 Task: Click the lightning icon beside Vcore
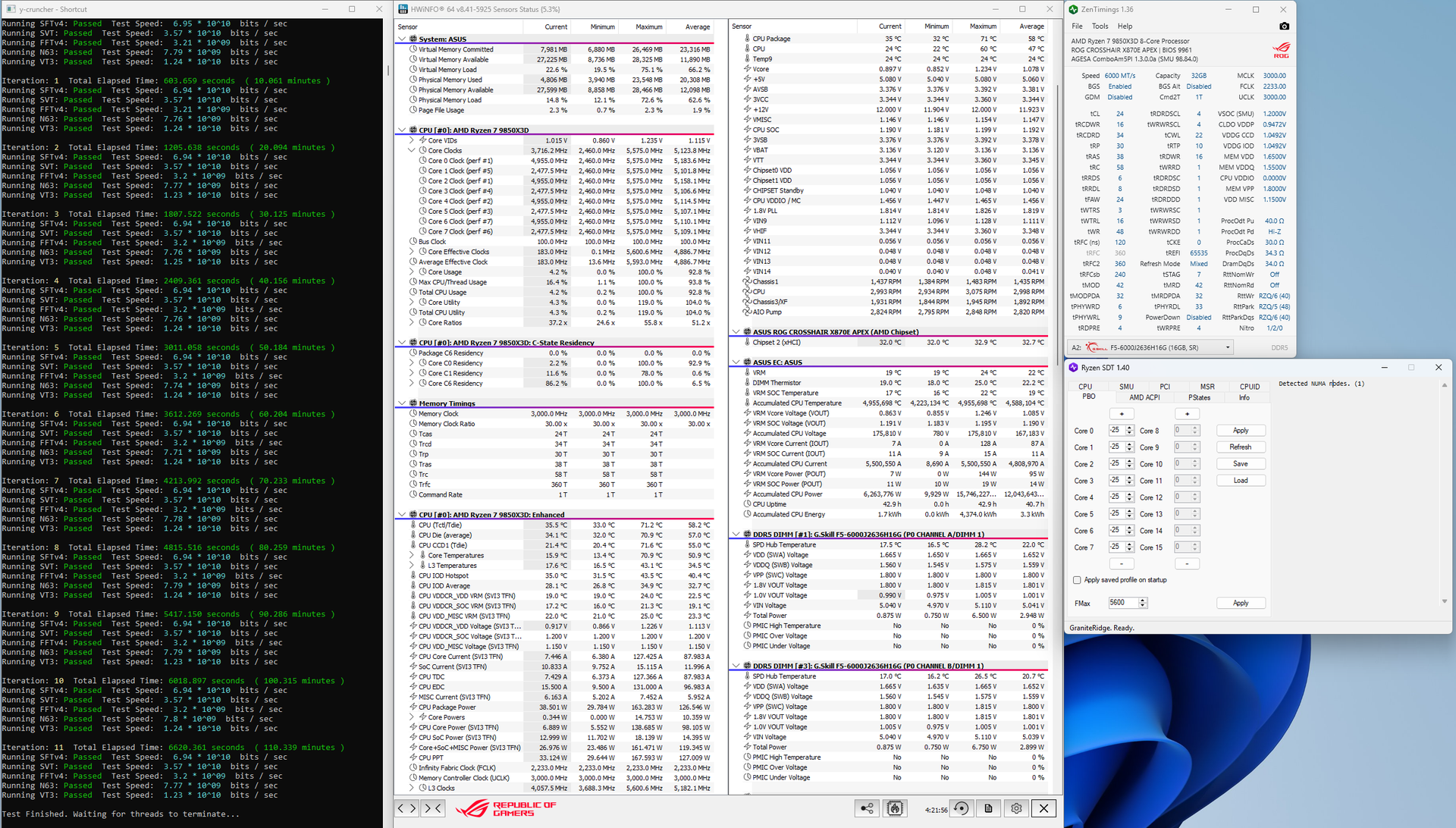coord(747,69)
